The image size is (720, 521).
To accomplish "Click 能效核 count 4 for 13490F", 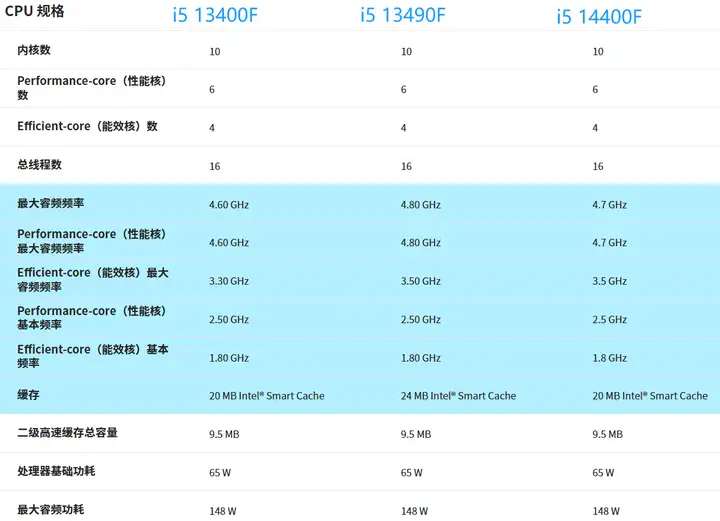I will tap(403, 128).
